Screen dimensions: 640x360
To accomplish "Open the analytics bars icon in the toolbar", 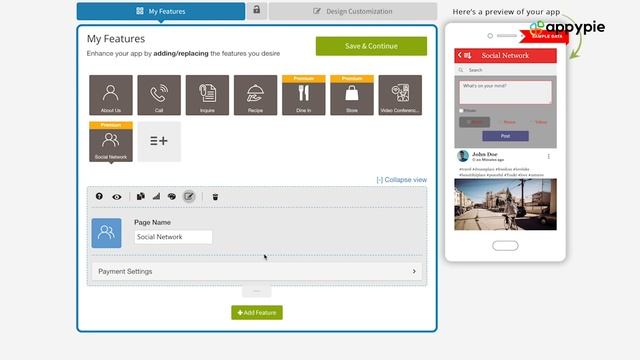I will (x=156, y=196).
